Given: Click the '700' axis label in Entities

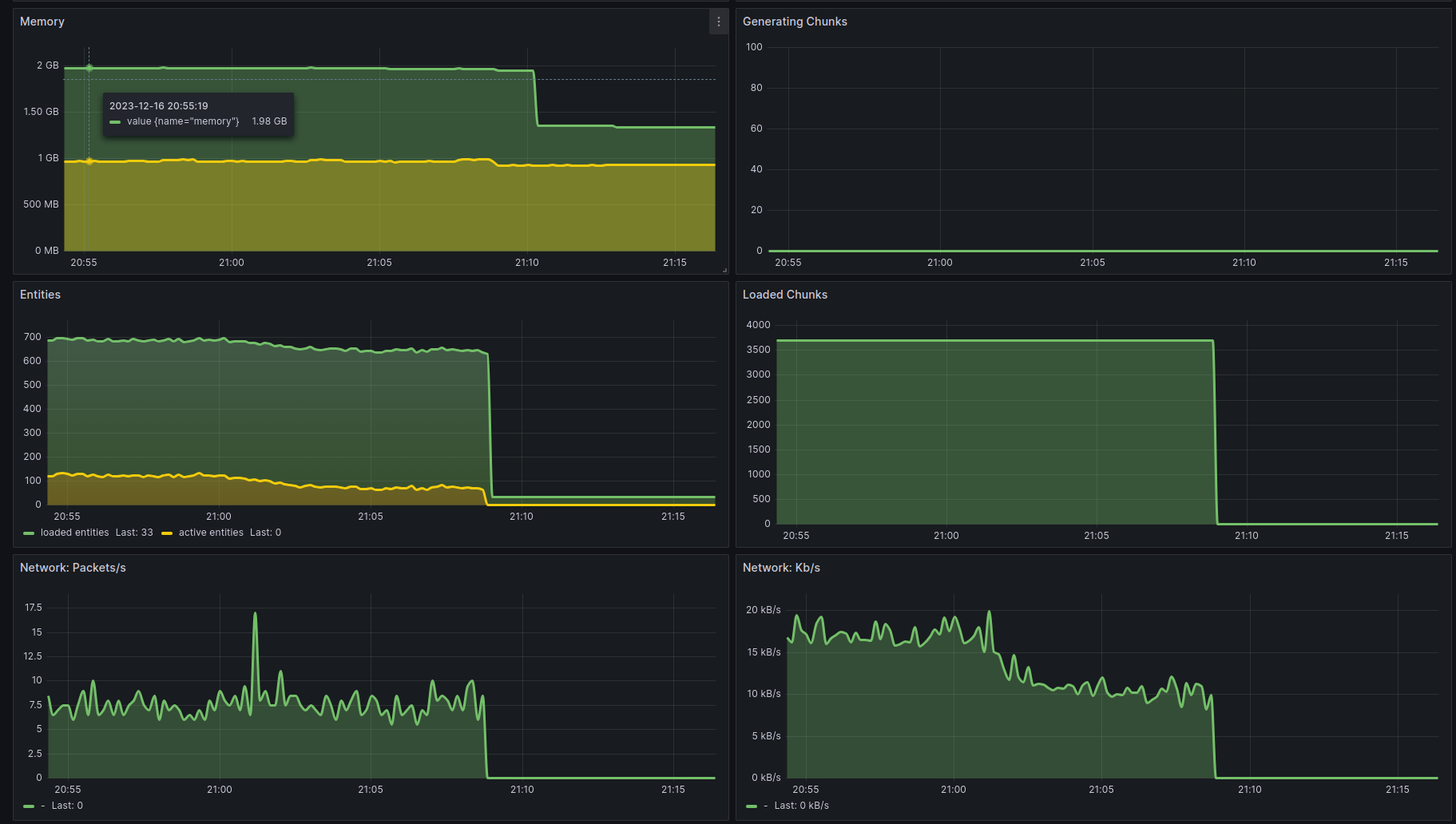Looking at the screenshot, I should [x=33, y=337].
